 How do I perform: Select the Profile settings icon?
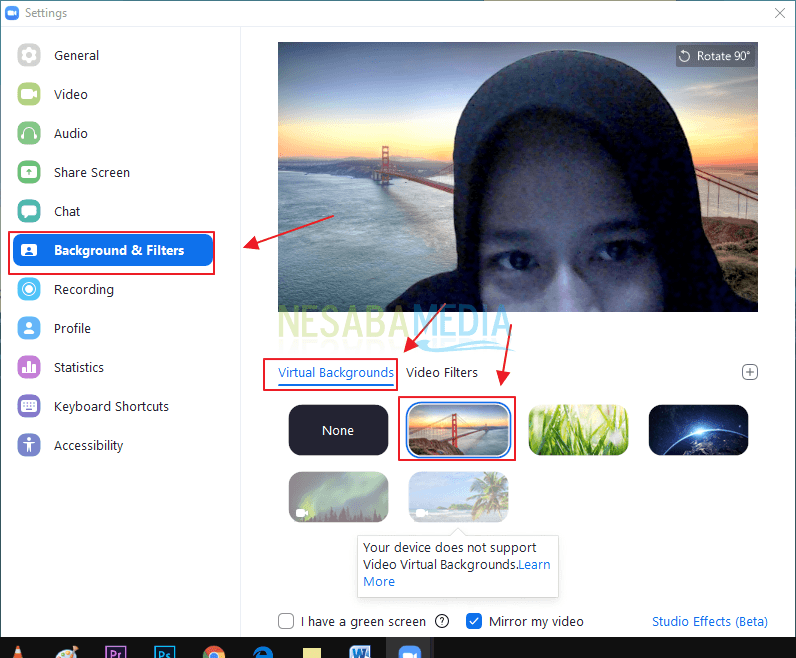pyautogui.click(x=29, y=328)
